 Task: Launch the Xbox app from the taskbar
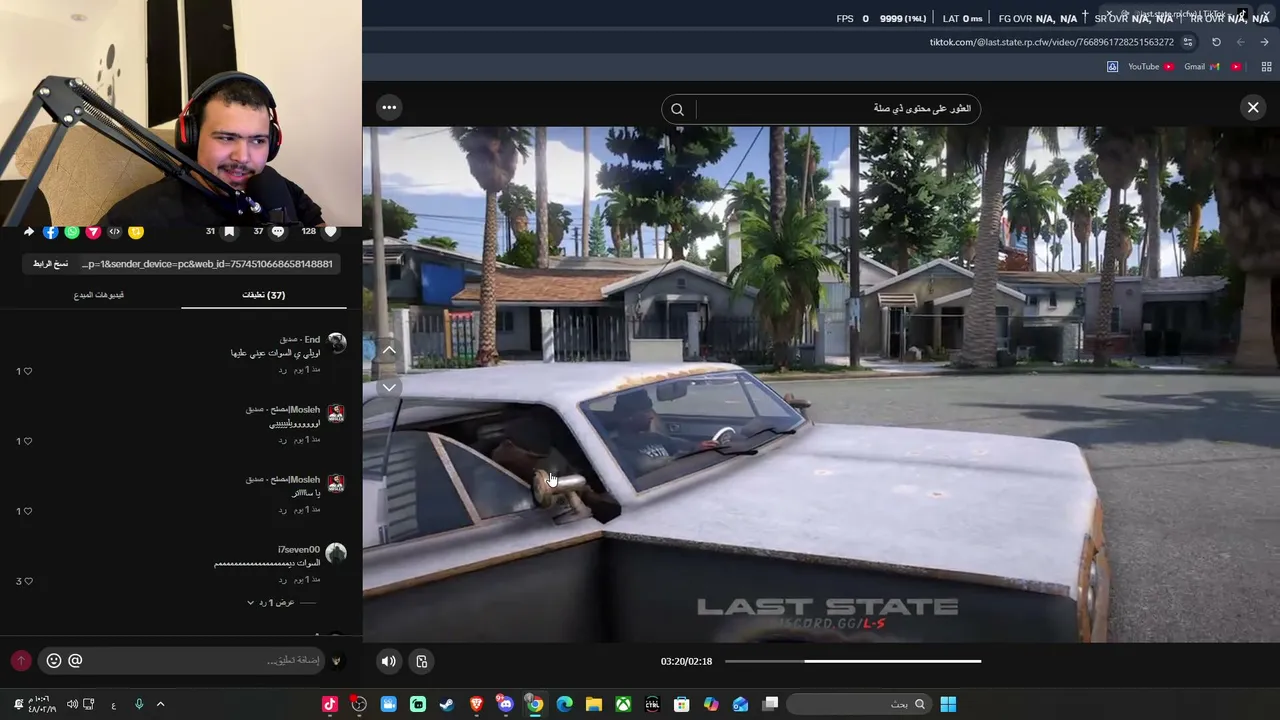point(623,704)
